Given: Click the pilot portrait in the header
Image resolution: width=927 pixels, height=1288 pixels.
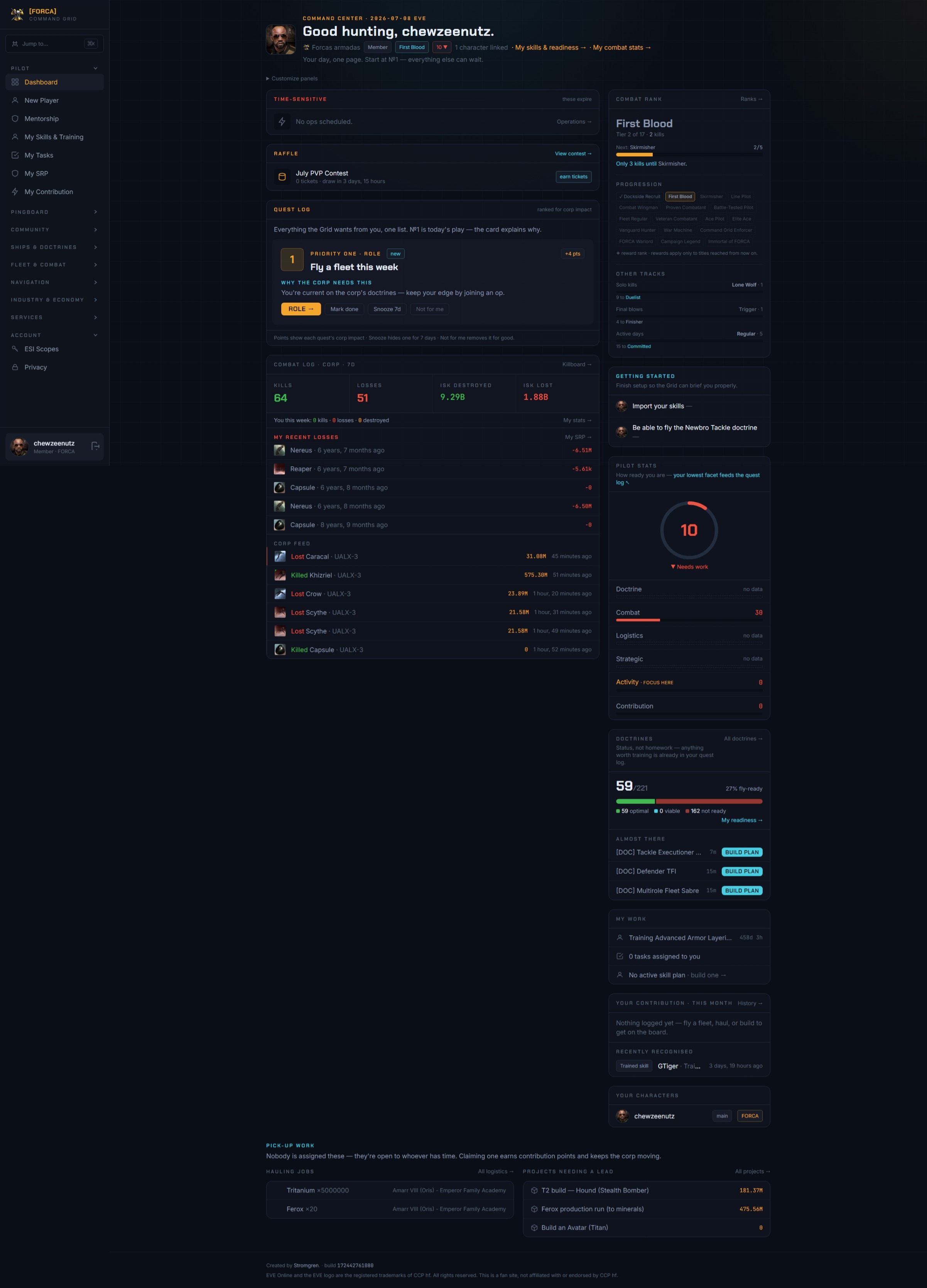Looking at the screenshot, I should point(281,39).
